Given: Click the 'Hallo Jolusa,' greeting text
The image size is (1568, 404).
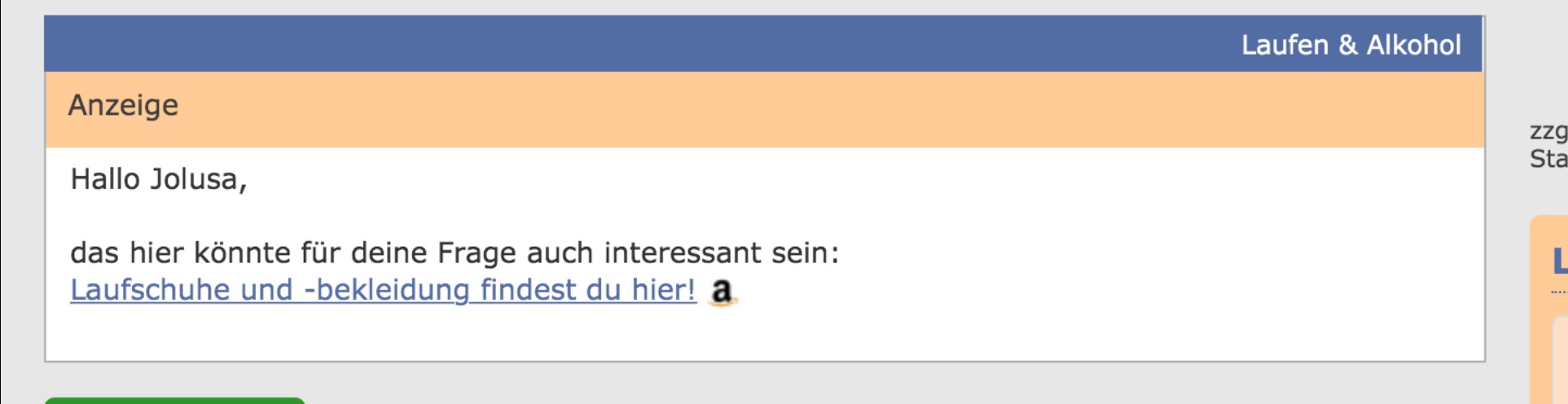Looking at the screenshot, I should [x=158, y=179].
